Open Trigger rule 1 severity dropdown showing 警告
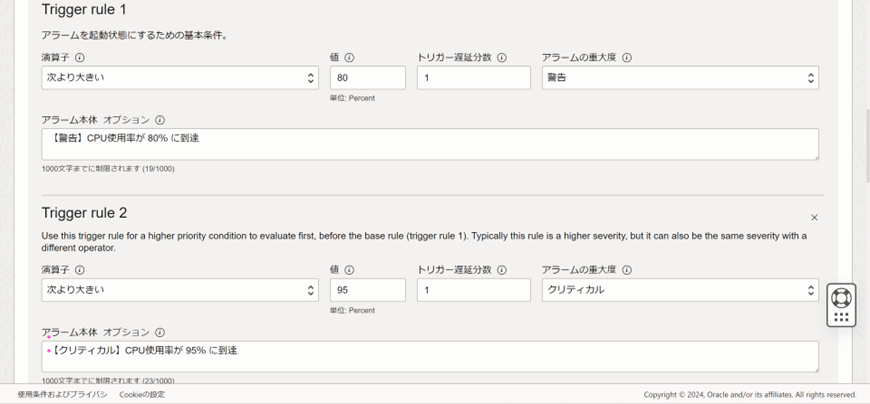This screenshot has width=870, height=404. tap(680, 78)
